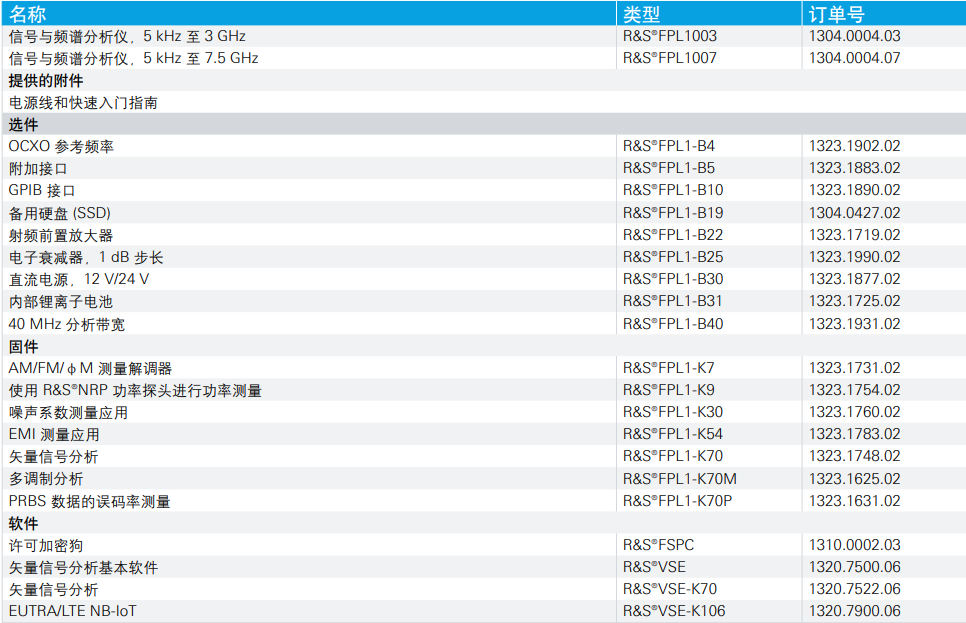Click type cell R&S FPL1-B22
This screenshot has height=623, width=966.
[673, 236]
